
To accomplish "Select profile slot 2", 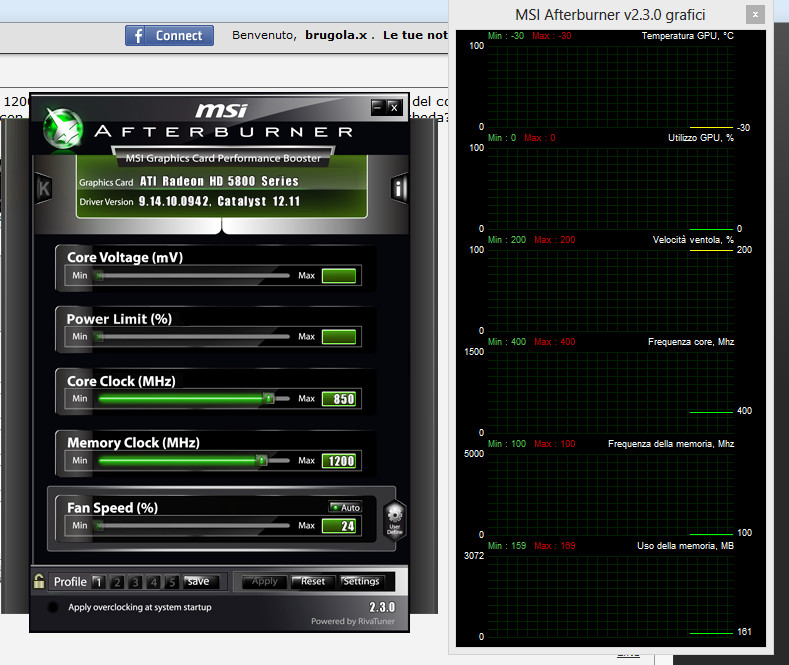I will point(117,582).
